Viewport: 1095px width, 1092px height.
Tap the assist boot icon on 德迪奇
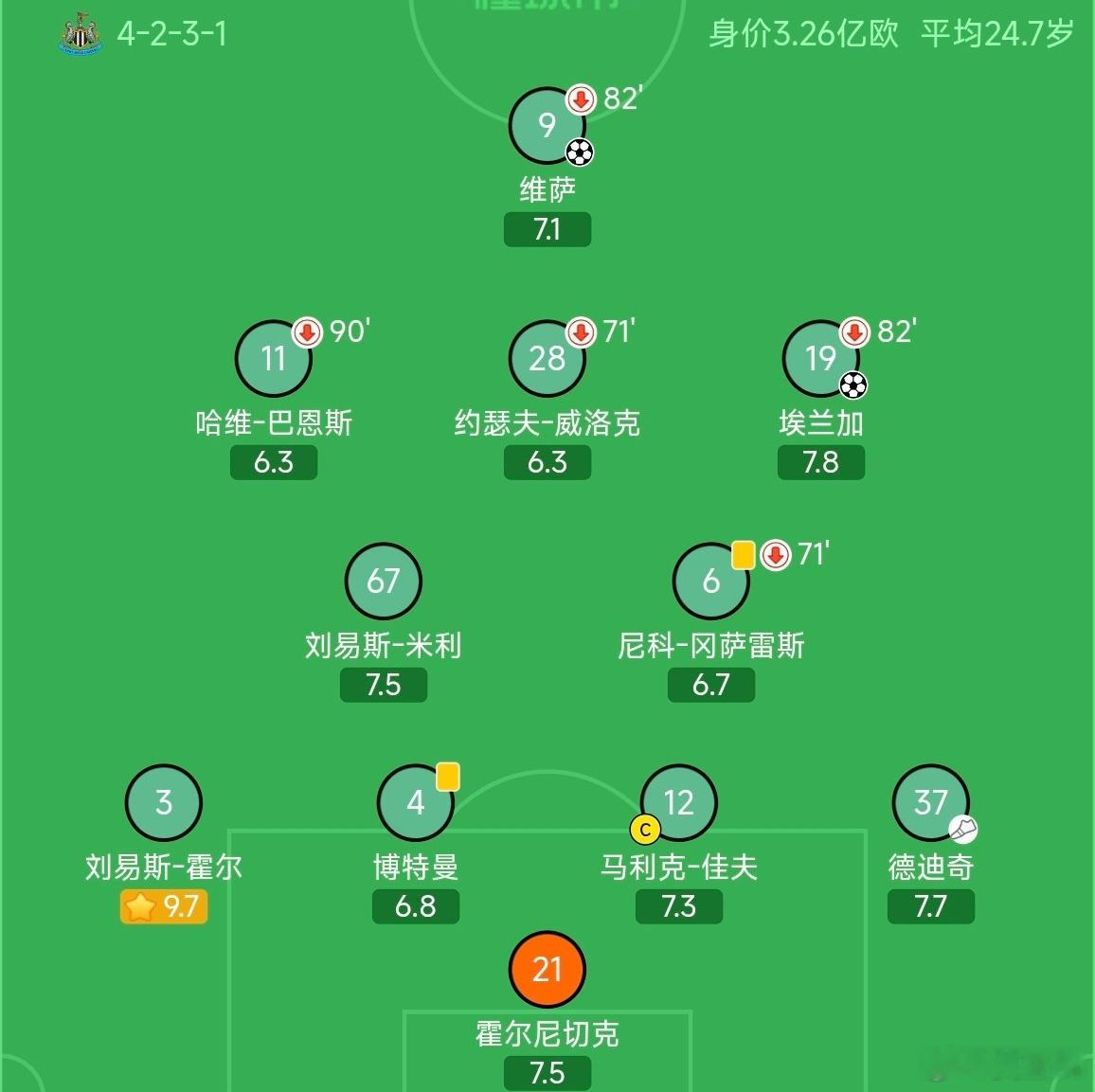pos(963,829)
